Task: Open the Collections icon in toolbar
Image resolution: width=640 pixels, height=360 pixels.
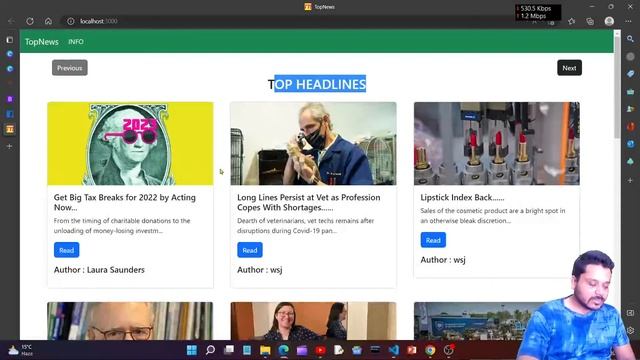Action: point(590,21)
